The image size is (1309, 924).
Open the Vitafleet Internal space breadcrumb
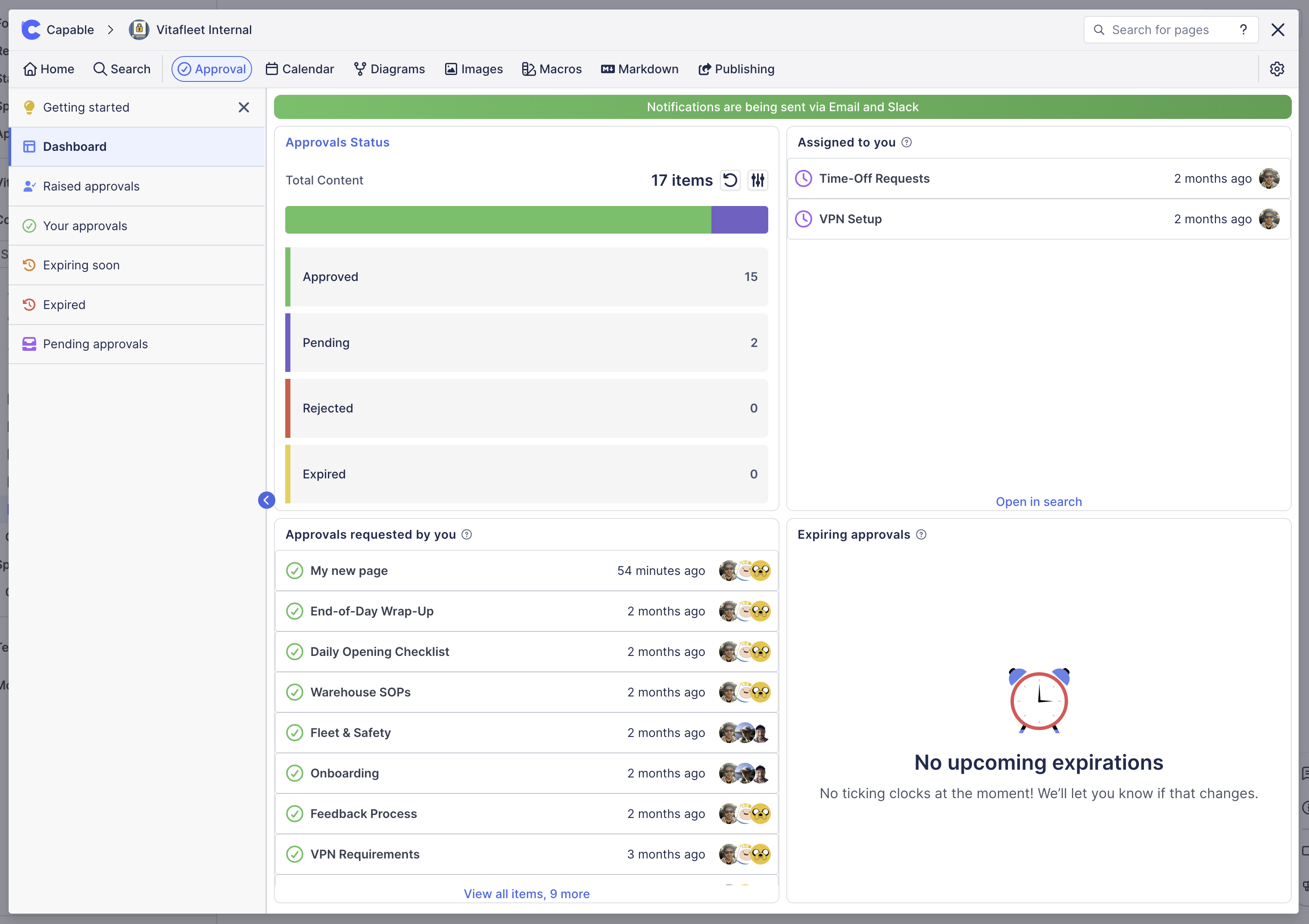[x=203, y=30]
